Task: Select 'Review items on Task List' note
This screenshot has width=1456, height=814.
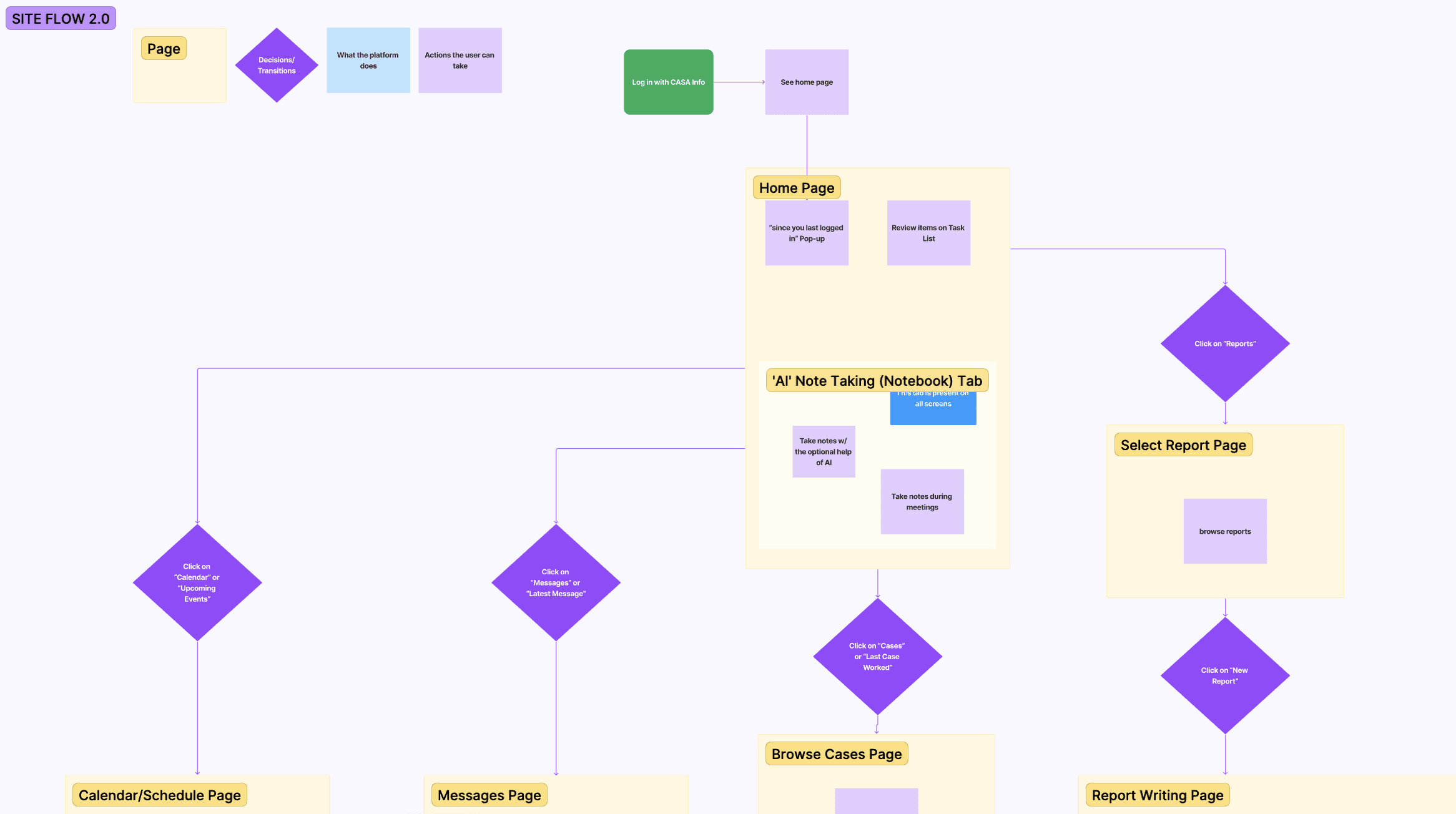Action: [x=928, y=233]
